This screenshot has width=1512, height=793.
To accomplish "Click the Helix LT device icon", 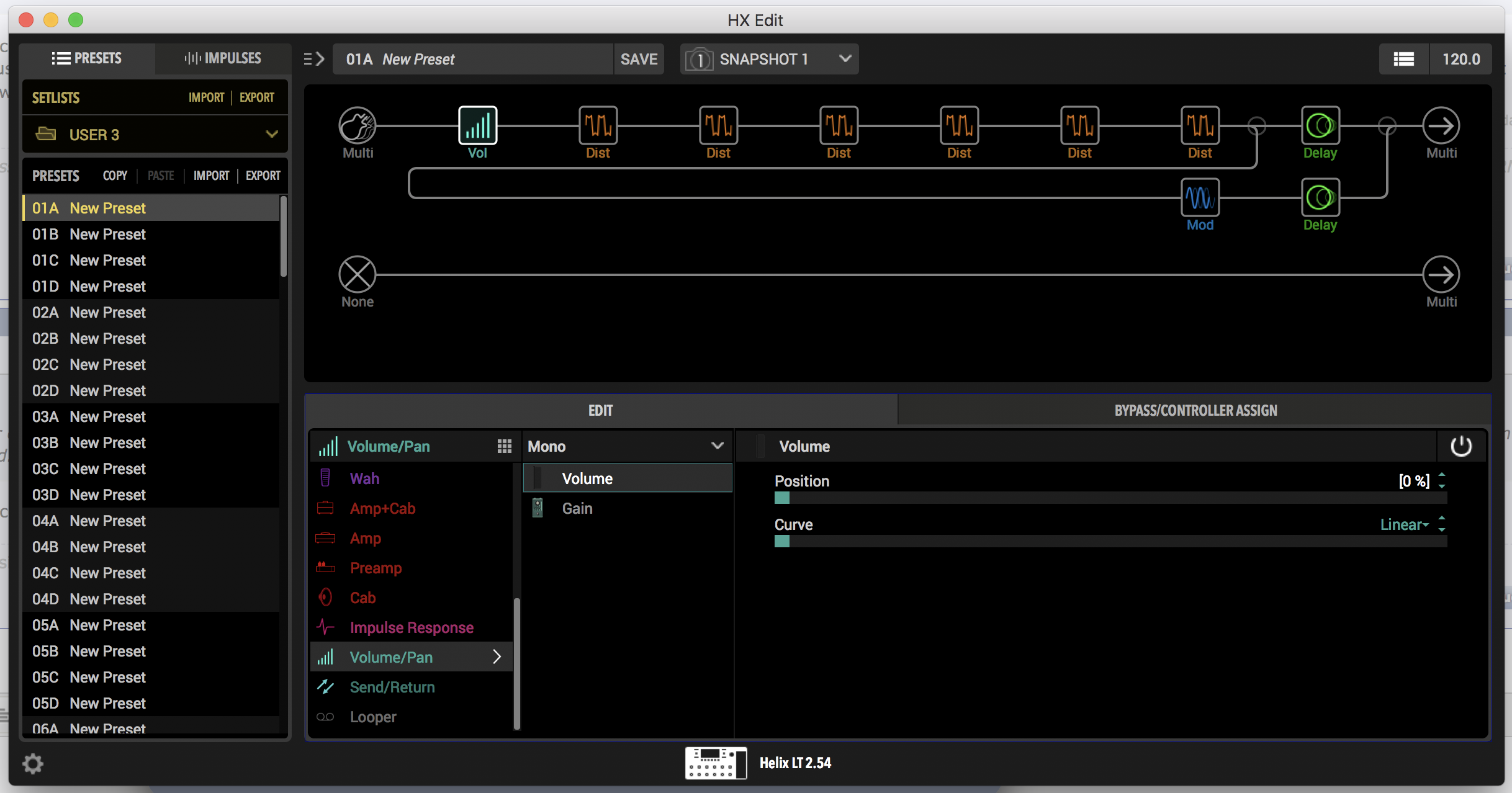I will 716,763.
